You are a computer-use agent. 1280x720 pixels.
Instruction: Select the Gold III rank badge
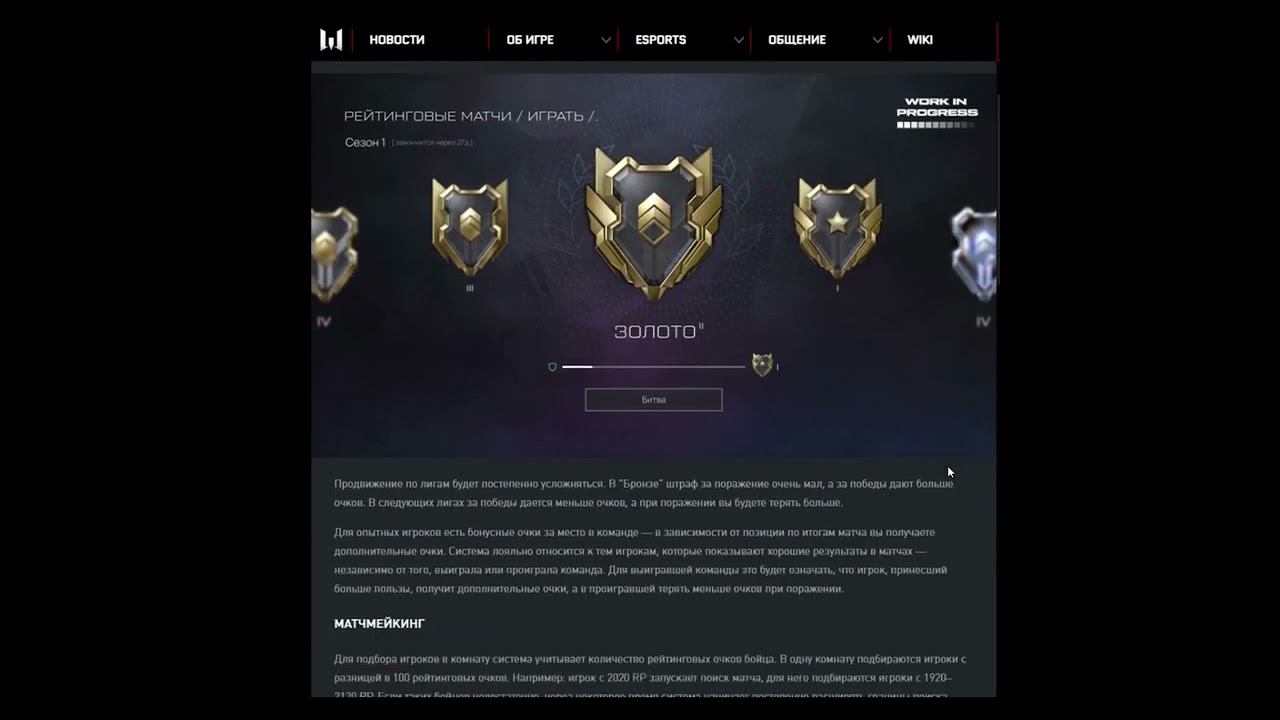pyautogui.click(x=470, y=227)
